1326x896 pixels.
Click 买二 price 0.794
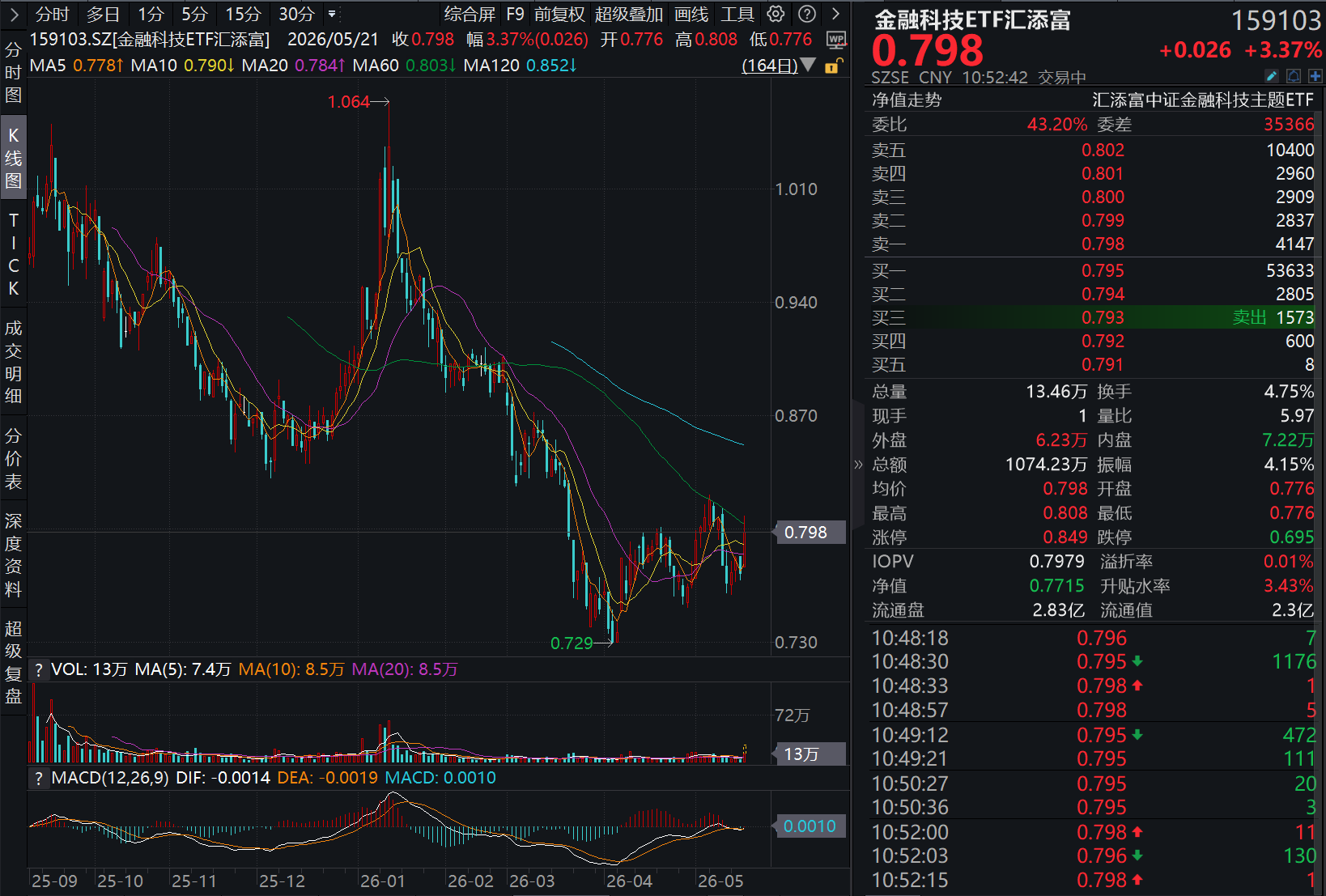click(x=1103, y=294)
